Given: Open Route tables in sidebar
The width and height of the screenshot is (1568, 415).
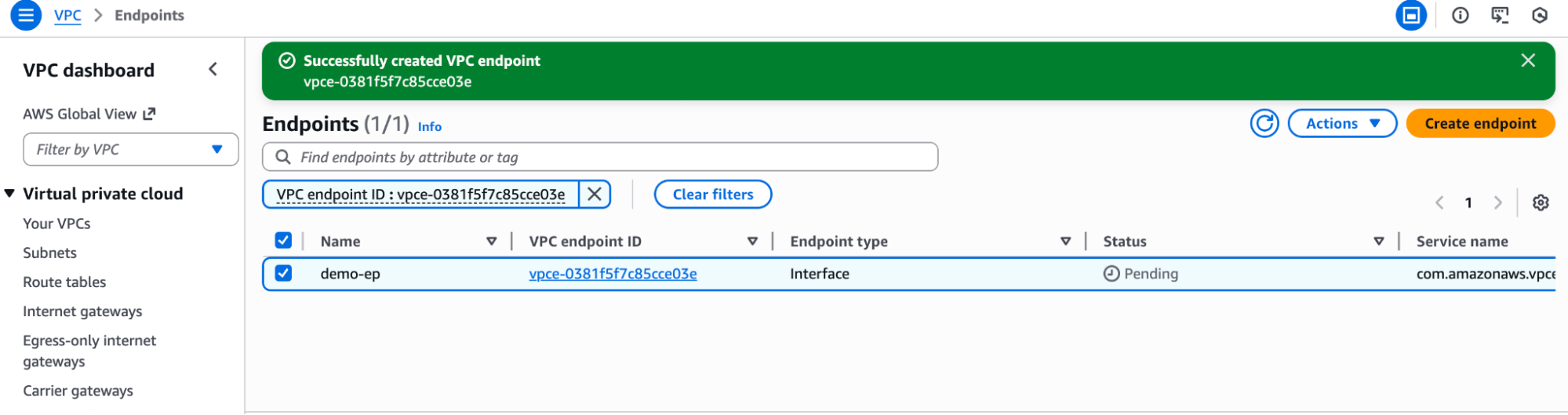Looking at the screenshot, I should pyautogui.click(x=64, y=282).
